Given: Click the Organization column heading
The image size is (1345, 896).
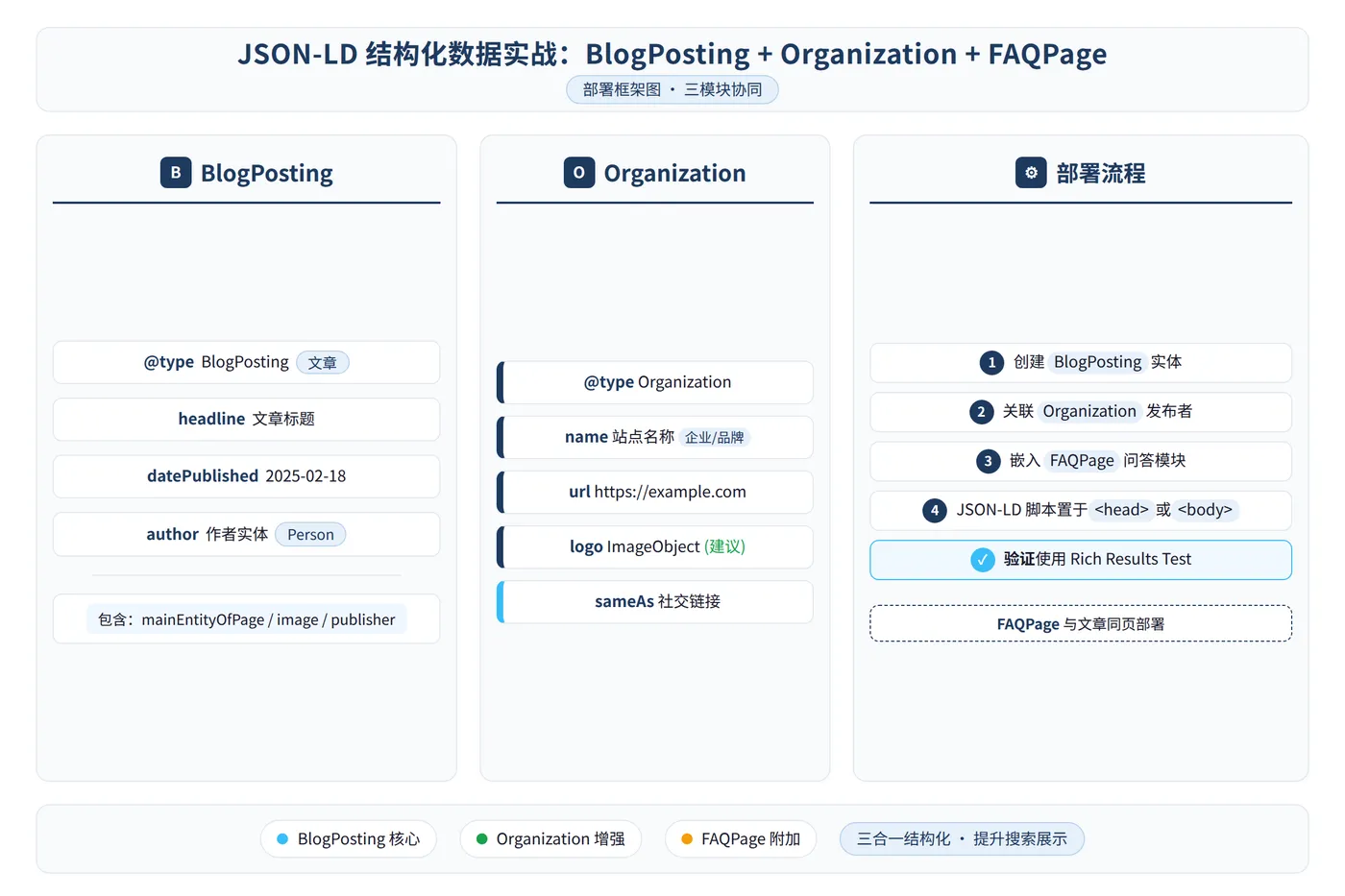Looking at the screenshot, I should 675,174.
